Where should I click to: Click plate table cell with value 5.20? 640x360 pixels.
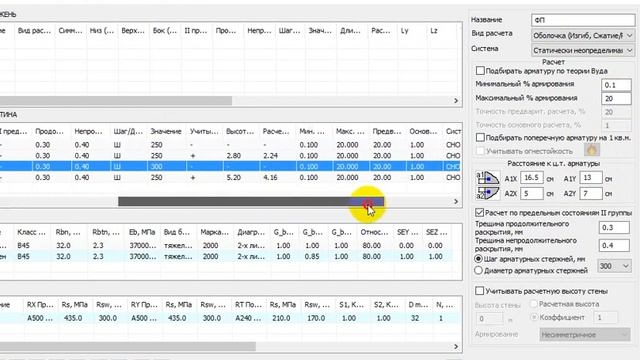[233, 178]
